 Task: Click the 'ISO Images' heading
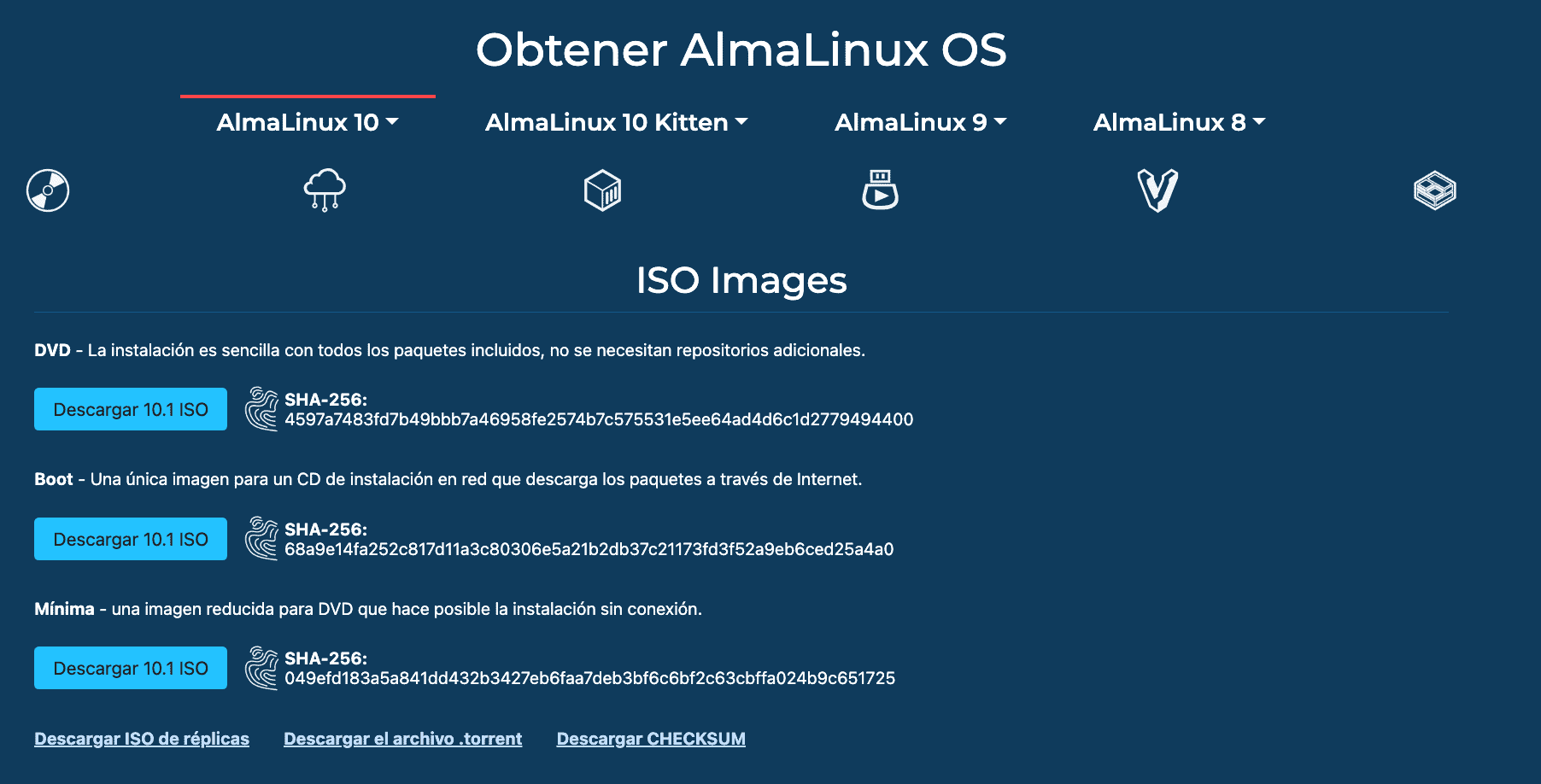pos(741,280)
